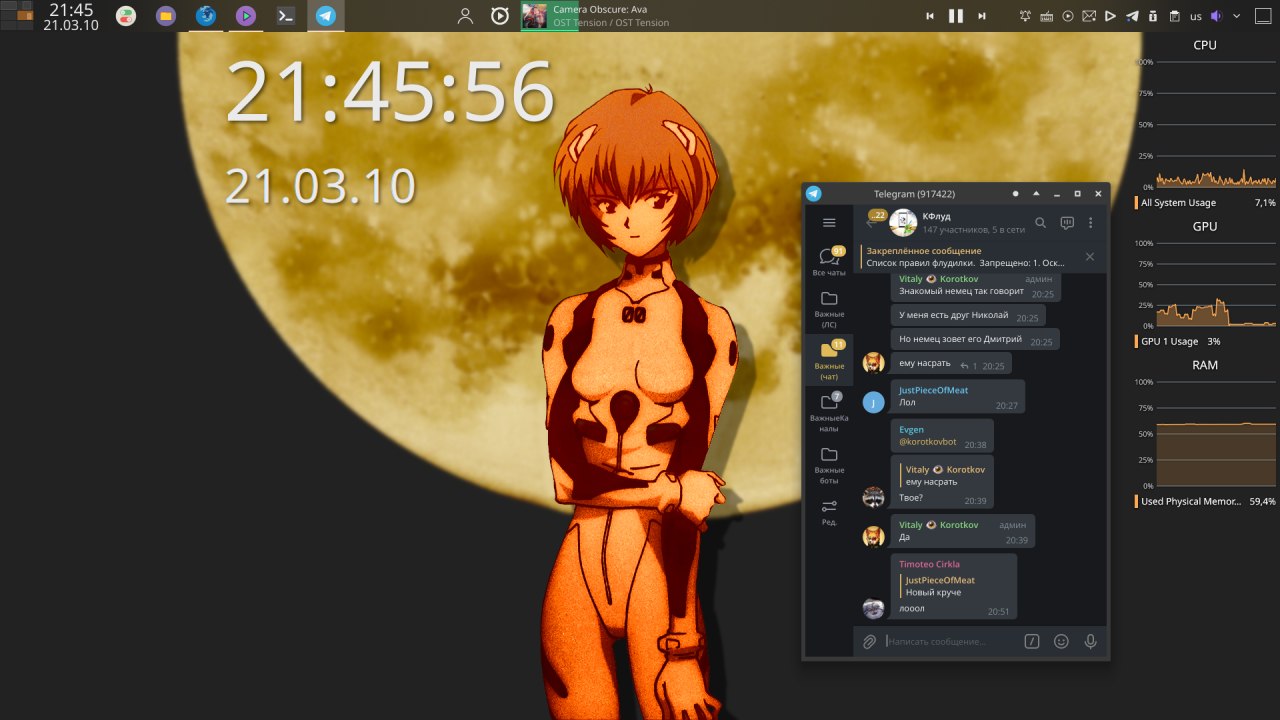Open the file manager from taskbar

166,16
